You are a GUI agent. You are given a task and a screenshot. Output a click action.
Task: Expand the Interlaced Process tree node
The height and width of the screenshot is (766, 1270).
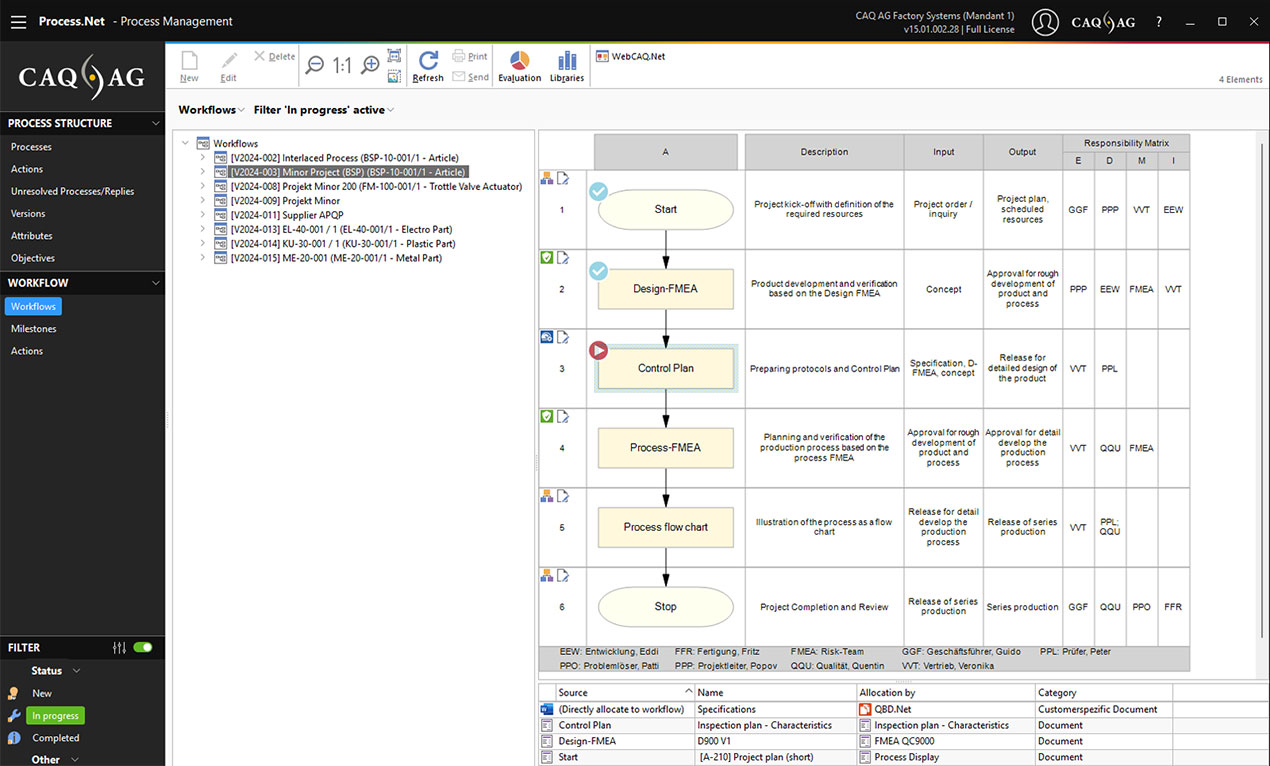click(x=202, y=158)
